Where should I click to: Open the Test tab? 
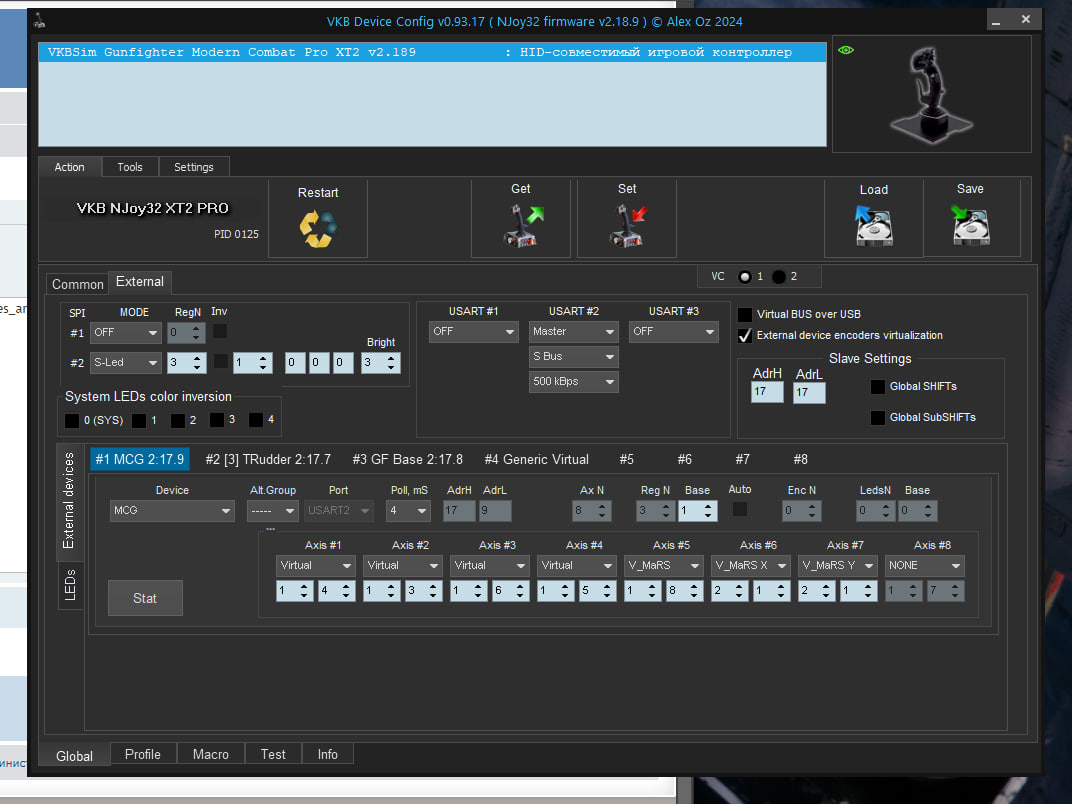273,754
